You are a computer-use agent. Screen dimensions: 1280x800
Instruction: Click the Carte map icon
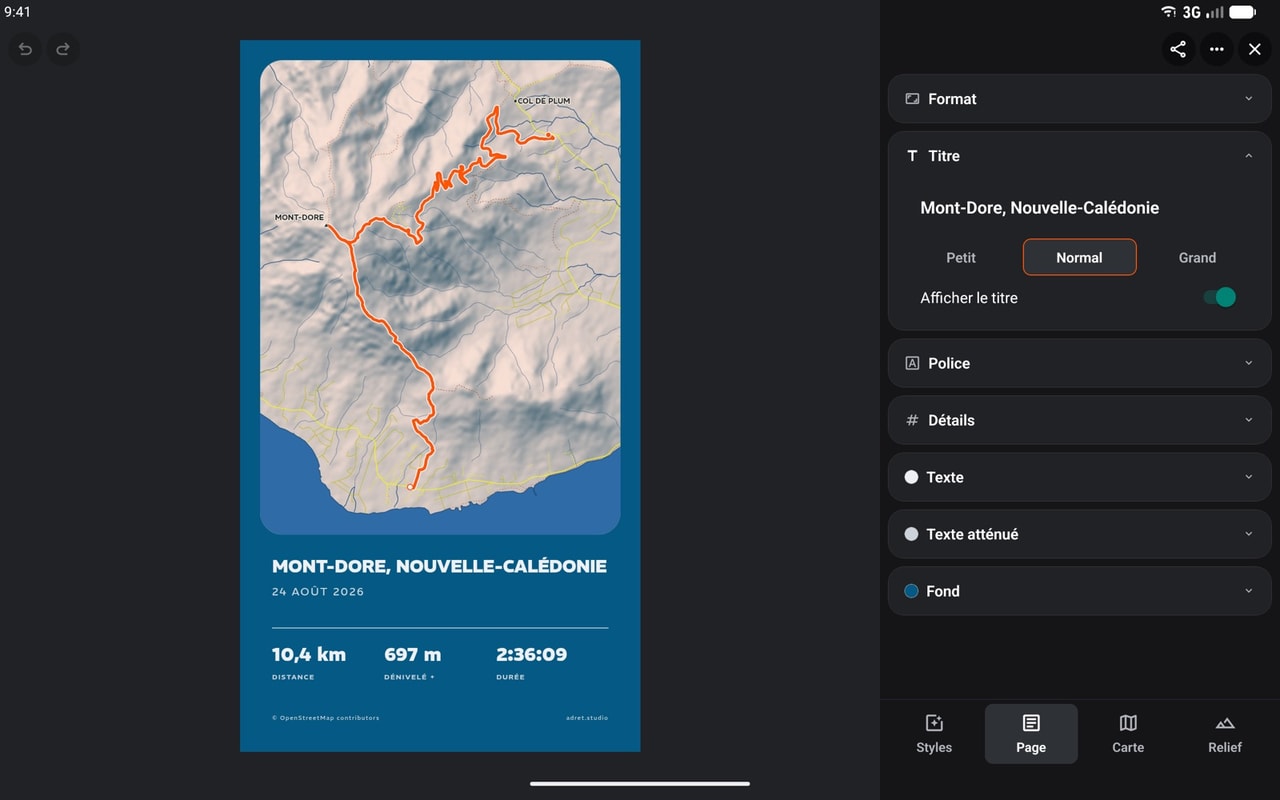coord(1128,723)
